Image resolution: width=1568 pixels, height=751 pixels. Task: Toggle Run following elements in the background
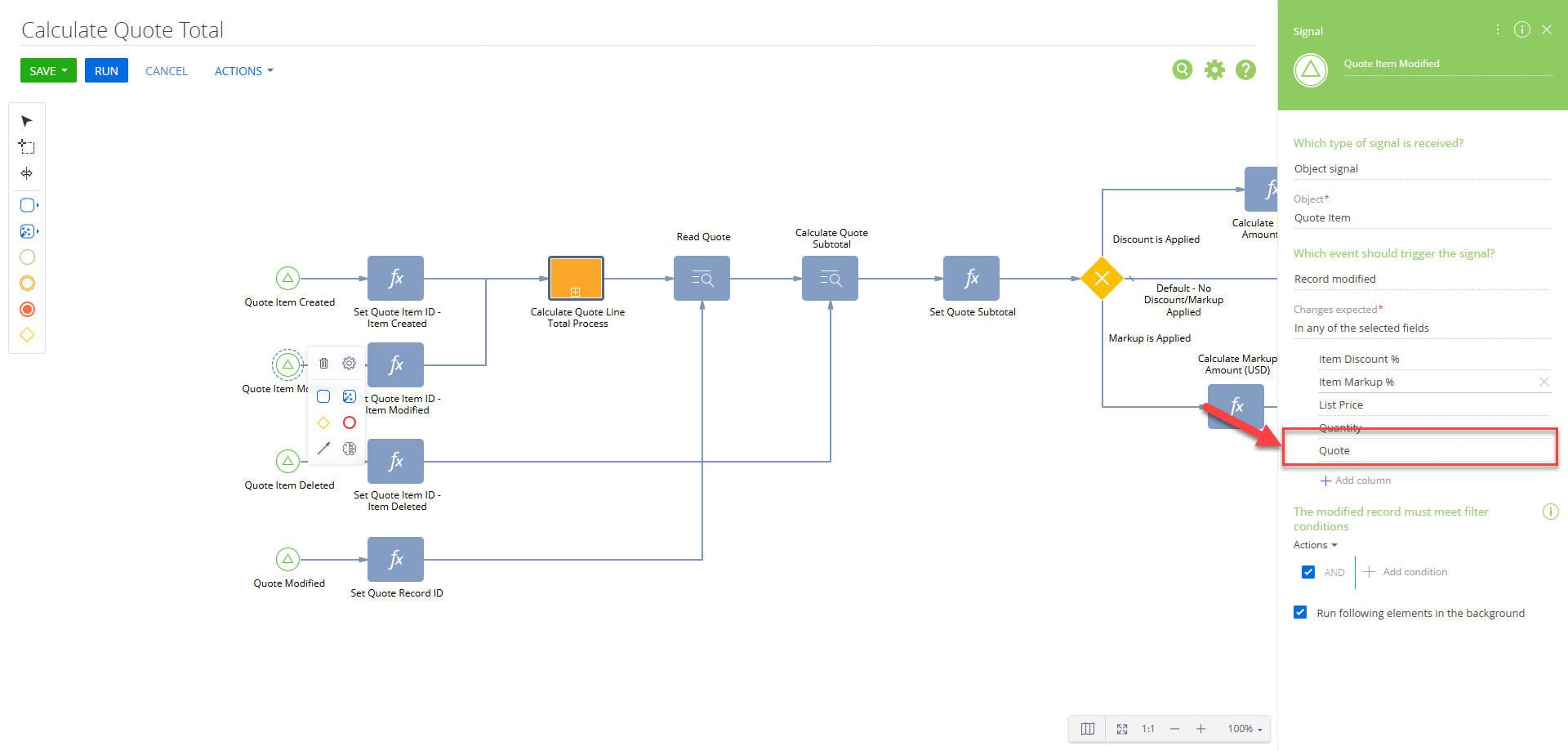1300,613
